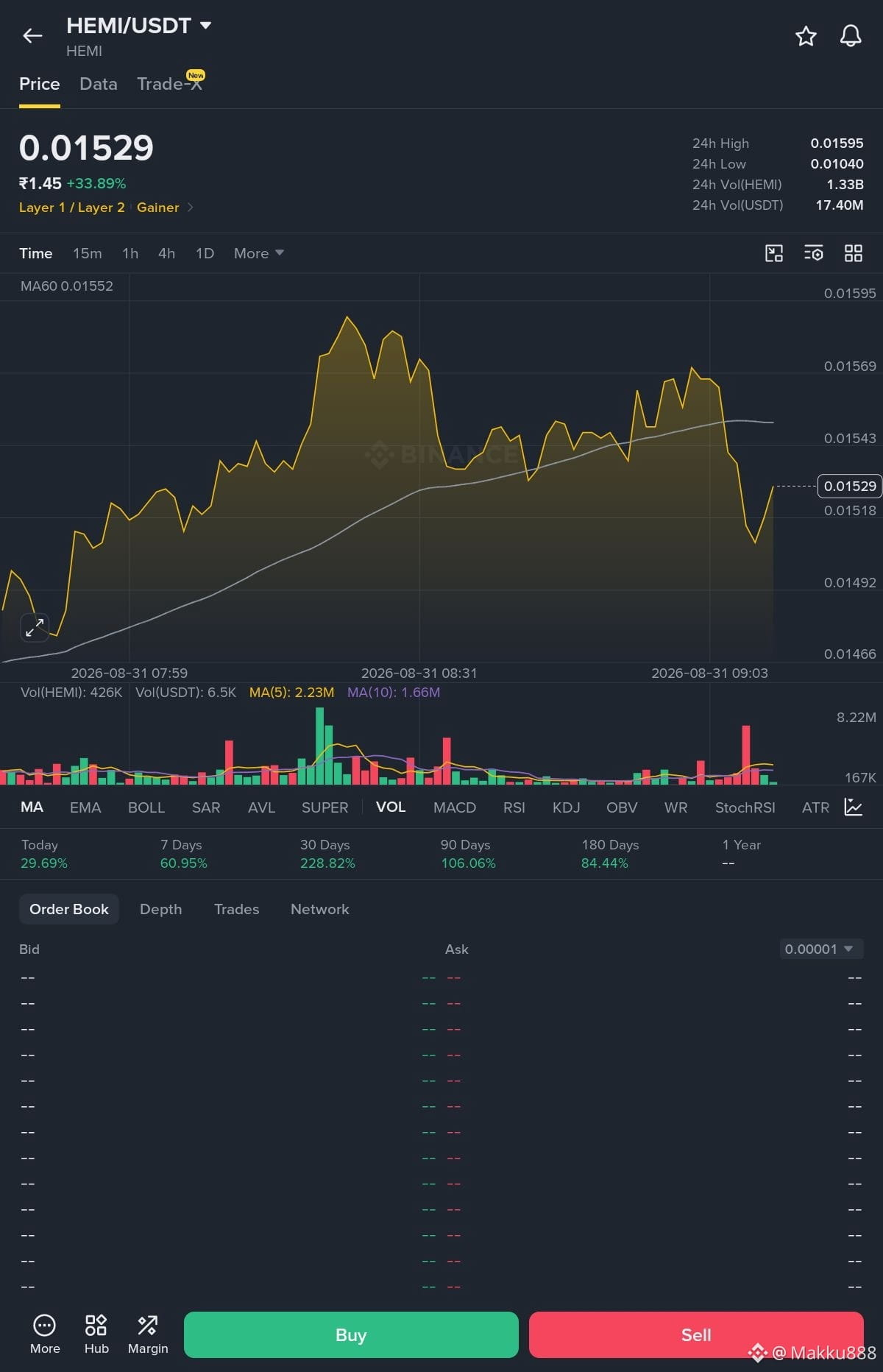Image resolution: width=883 pixels, height=1372 pixels.
Task: Tap the Today 29.69% performance
Action: (44, 854)
